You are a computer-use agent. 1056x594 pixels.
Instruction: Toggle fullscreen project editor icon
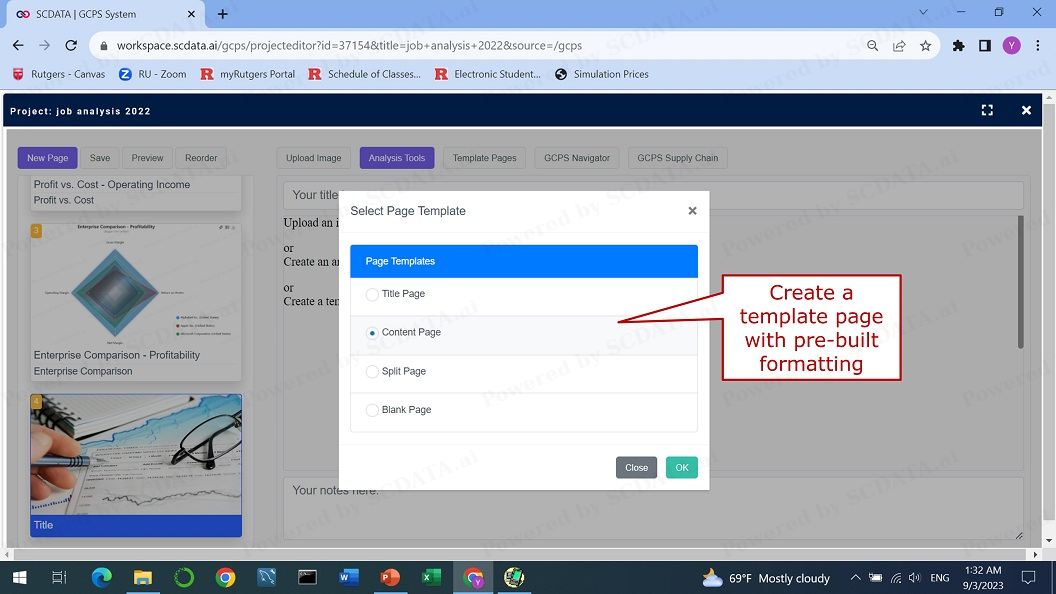[x=987, y=111]
